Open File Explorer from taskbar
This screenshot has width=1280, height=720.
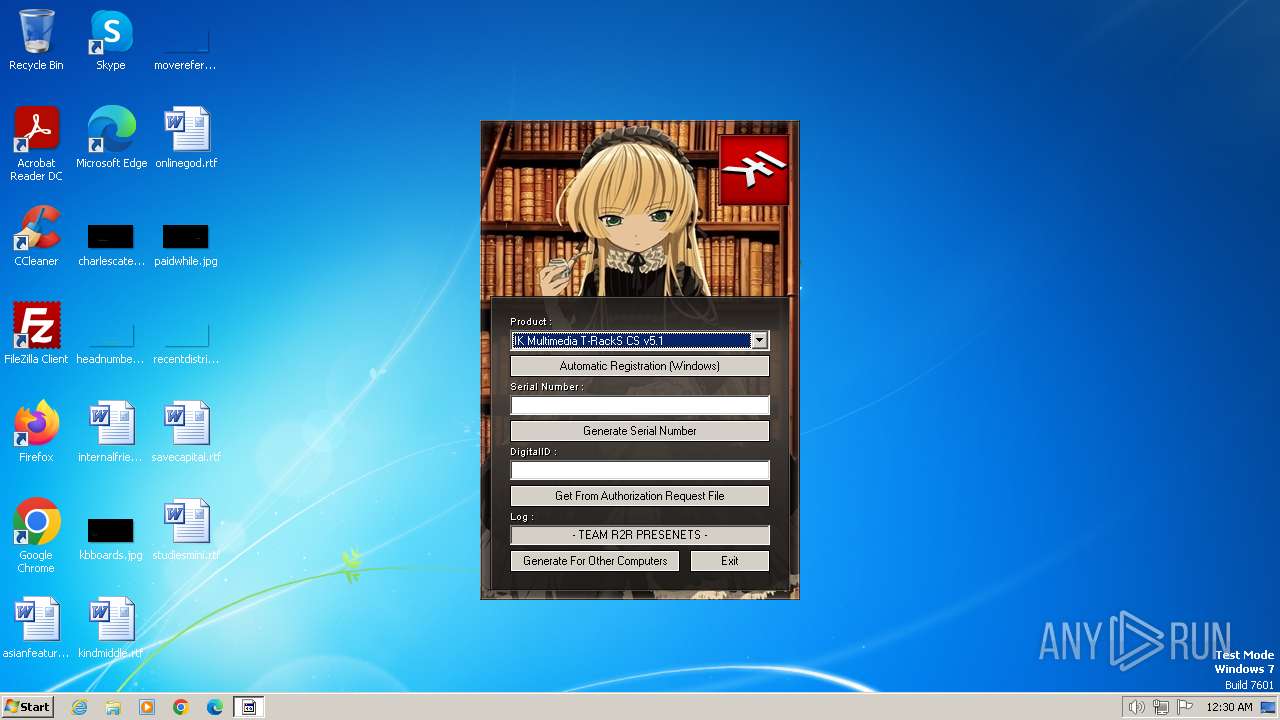click(113, 707)
